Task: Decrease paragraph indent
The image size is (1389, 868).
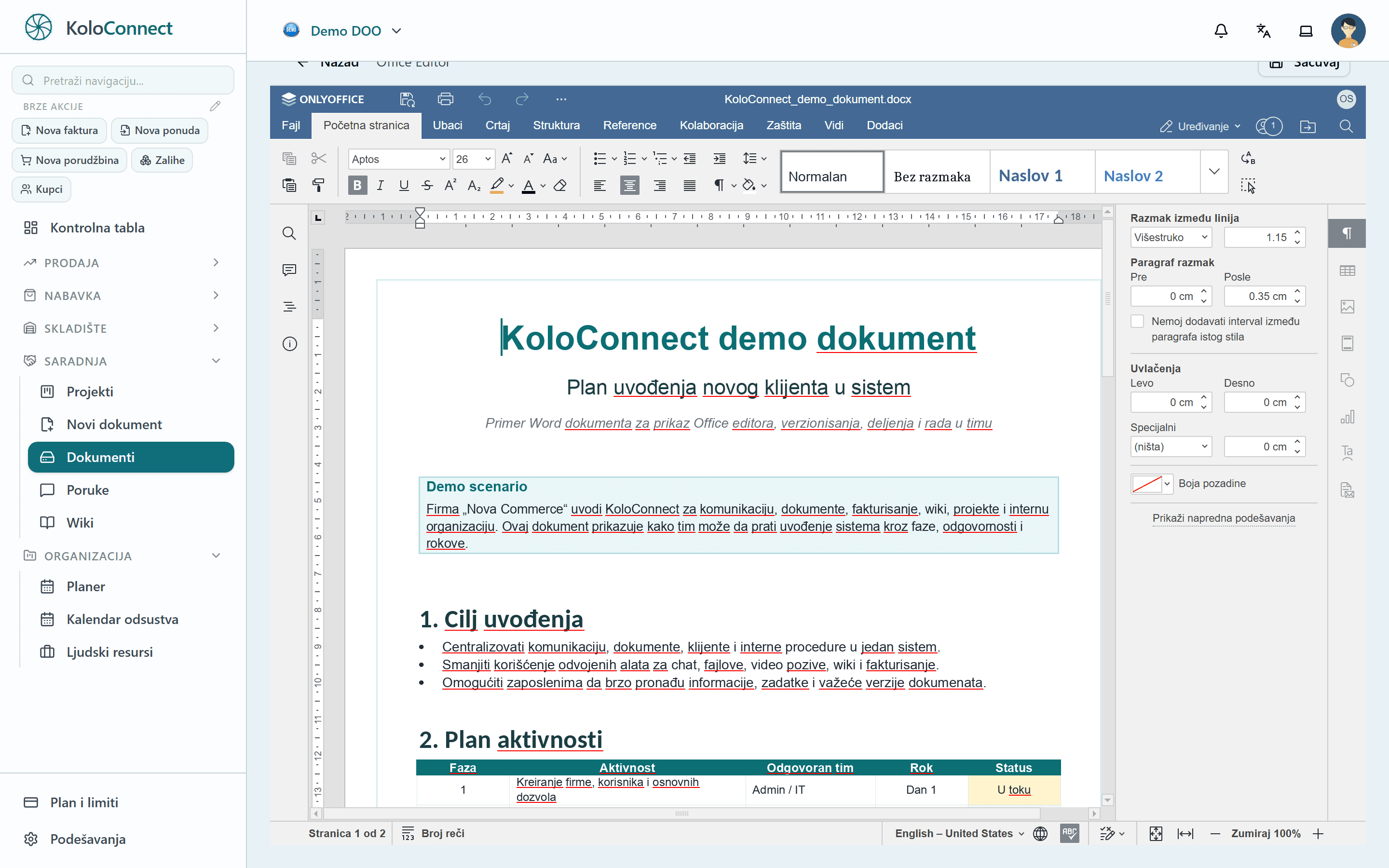Action: point(690,159)
